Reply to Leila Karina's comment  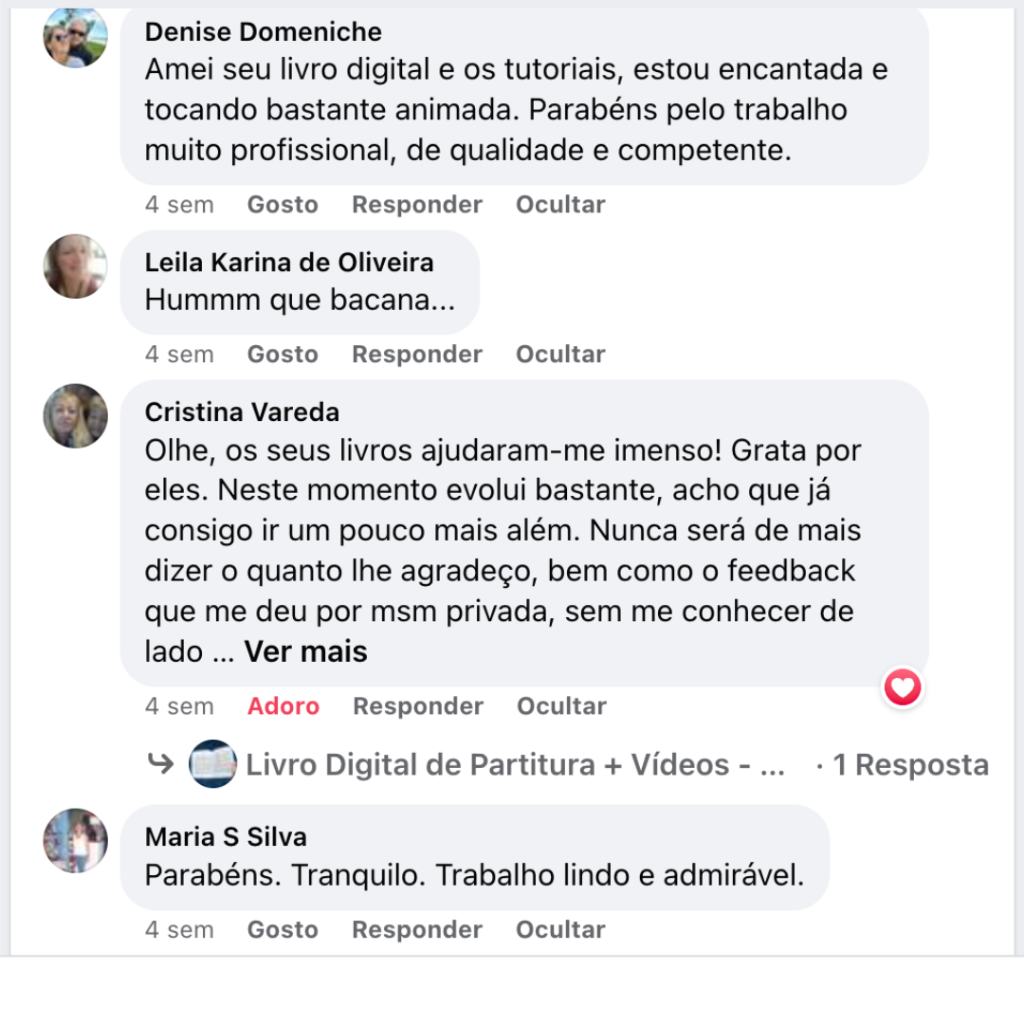tap(417, 354)
